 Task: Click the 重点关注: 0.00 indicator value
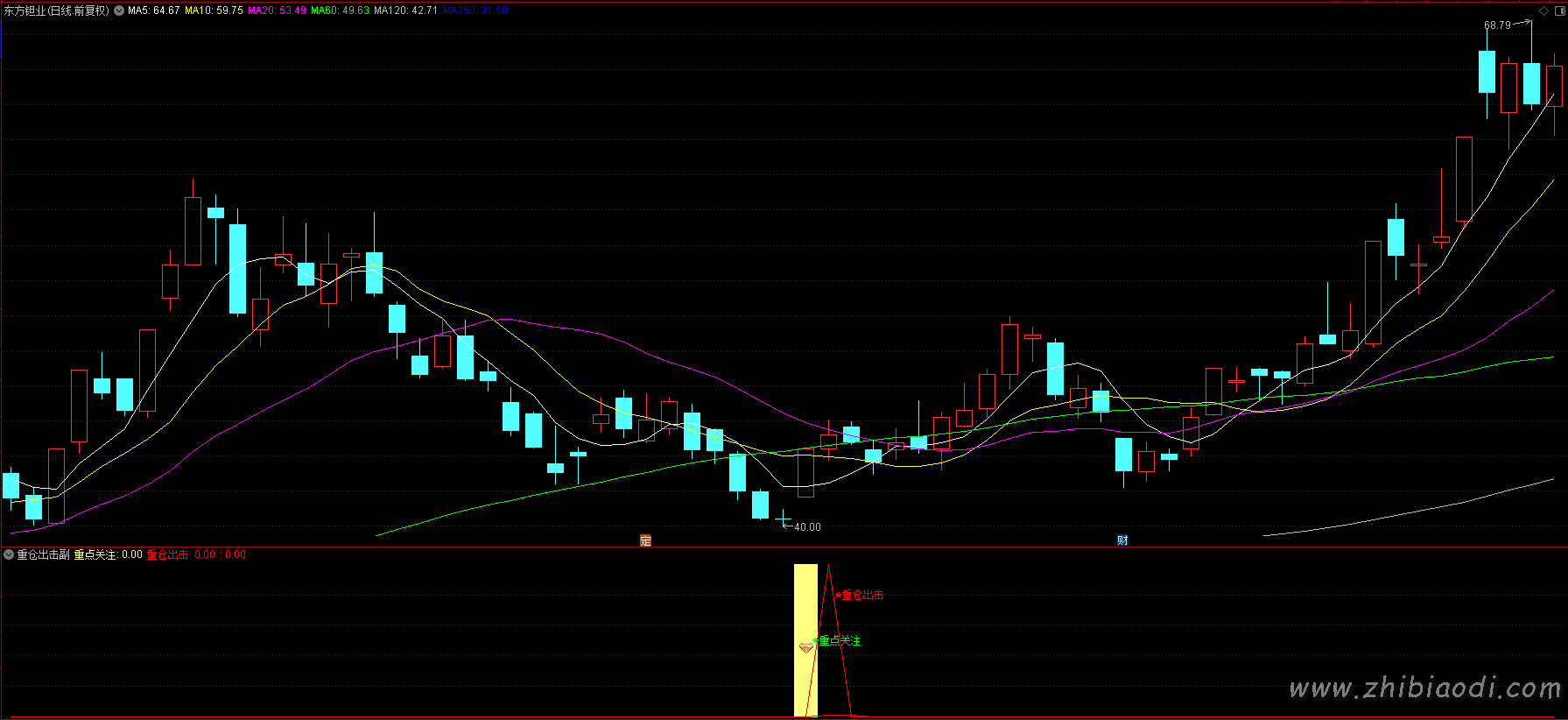pos(109,554)
